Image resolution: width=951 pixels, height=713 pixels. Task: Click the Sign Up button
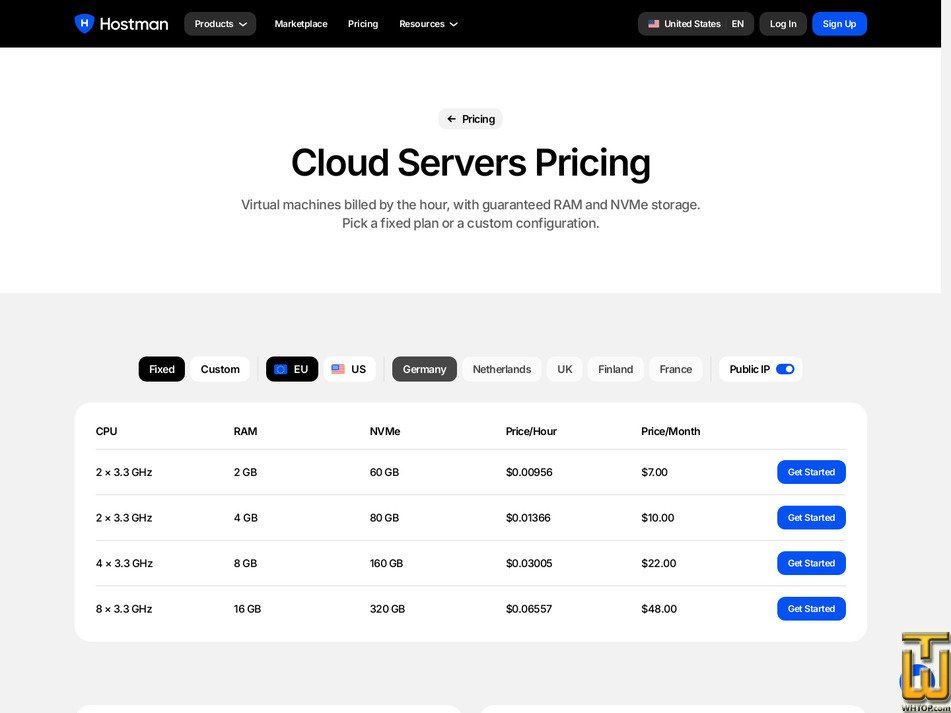point(839,24)
